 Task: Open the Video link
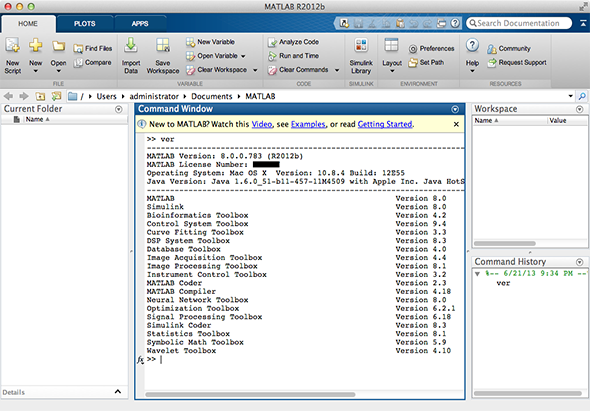262,124
